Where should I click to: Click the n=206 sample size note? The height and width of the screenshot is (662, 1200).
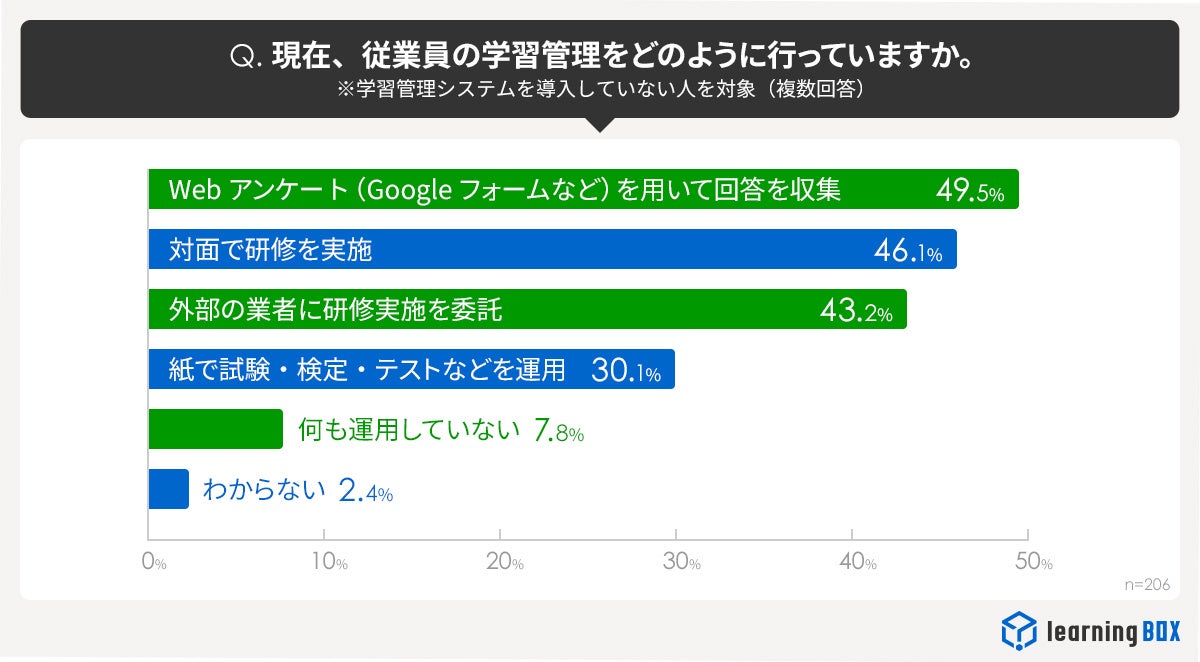click(1146, 584)
